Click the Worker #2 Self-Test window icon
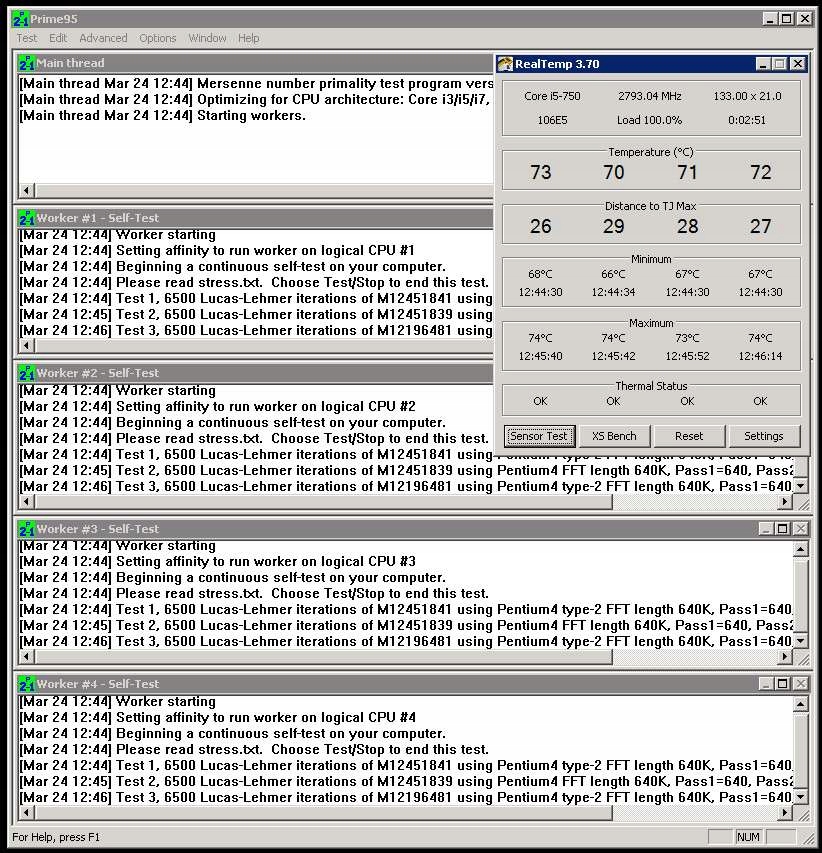This screenshot has width=822, height=853. (27, 373)
